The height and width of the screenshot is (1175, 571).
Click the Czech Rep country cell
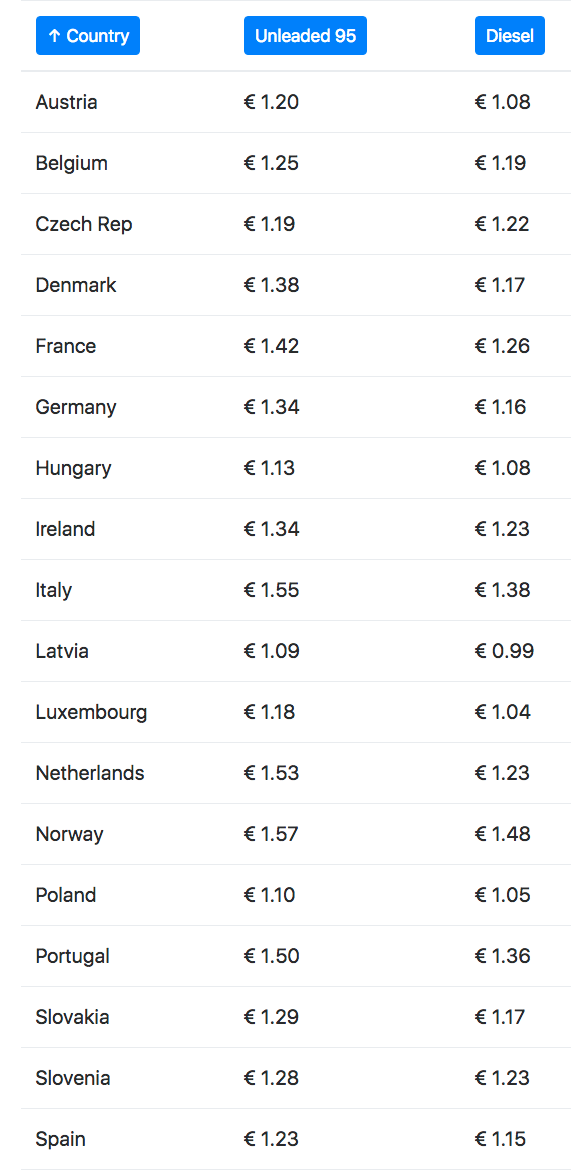[x=84, y=224]
